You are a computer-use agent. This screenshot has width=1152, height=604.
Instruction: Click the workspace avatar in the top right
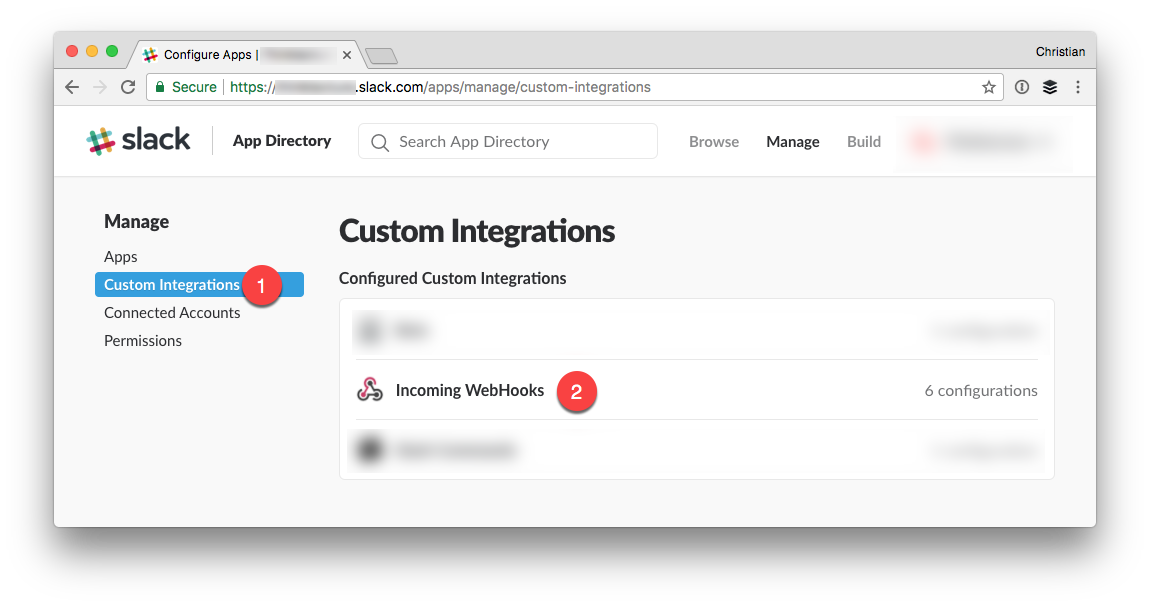tap(922, 141)
